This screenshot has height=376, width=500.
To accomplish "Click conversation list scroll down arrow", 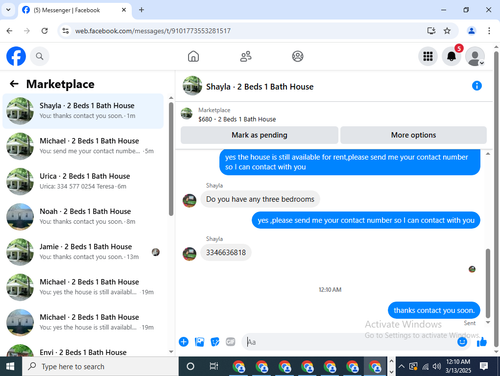I will (171, 351).
